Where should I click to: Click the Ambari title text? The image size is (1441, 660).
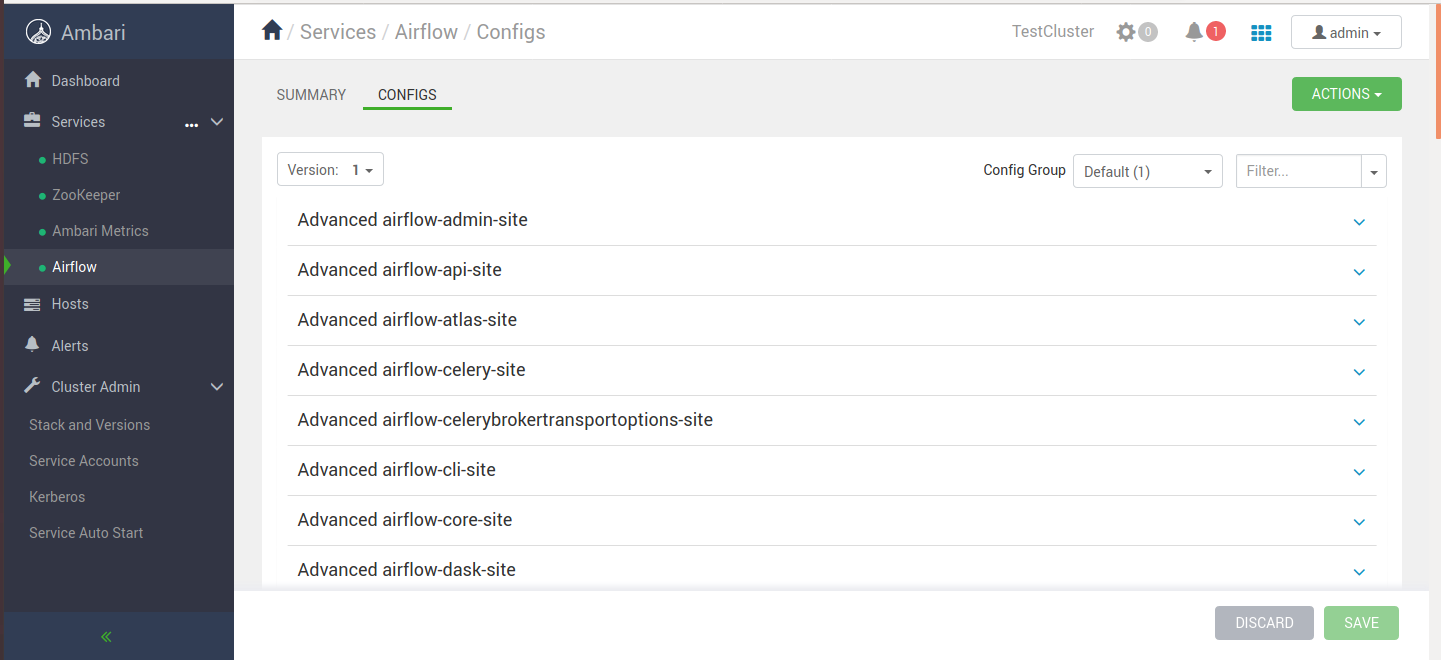point(93,32)
